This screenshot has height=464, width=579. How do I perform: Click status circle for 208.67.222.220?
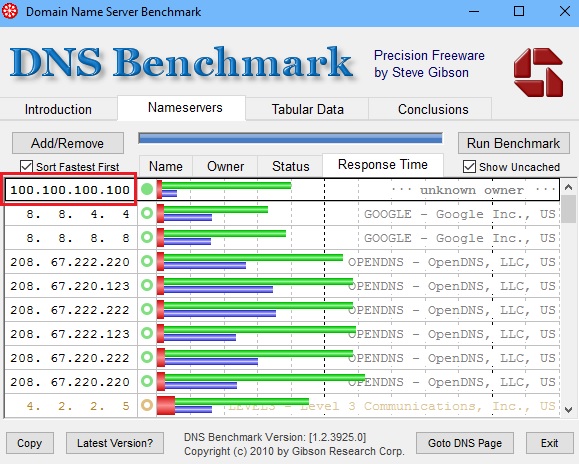(147, 261)
